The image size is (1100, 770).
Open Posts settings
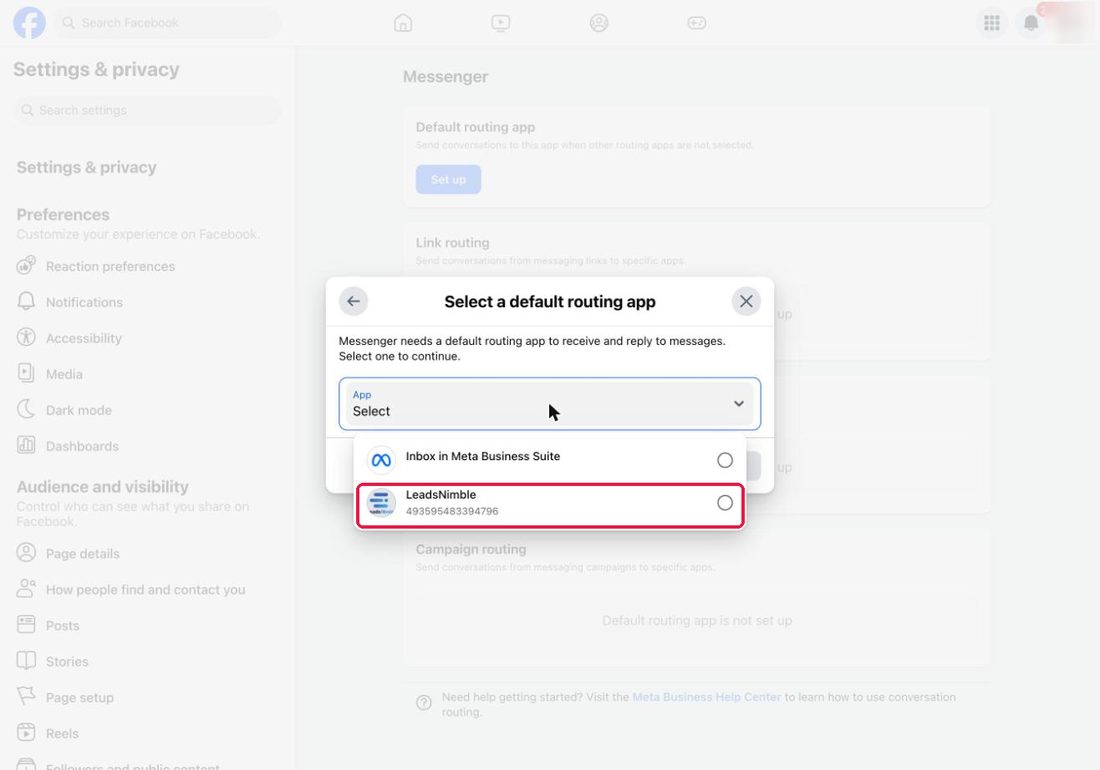(62, 626)
